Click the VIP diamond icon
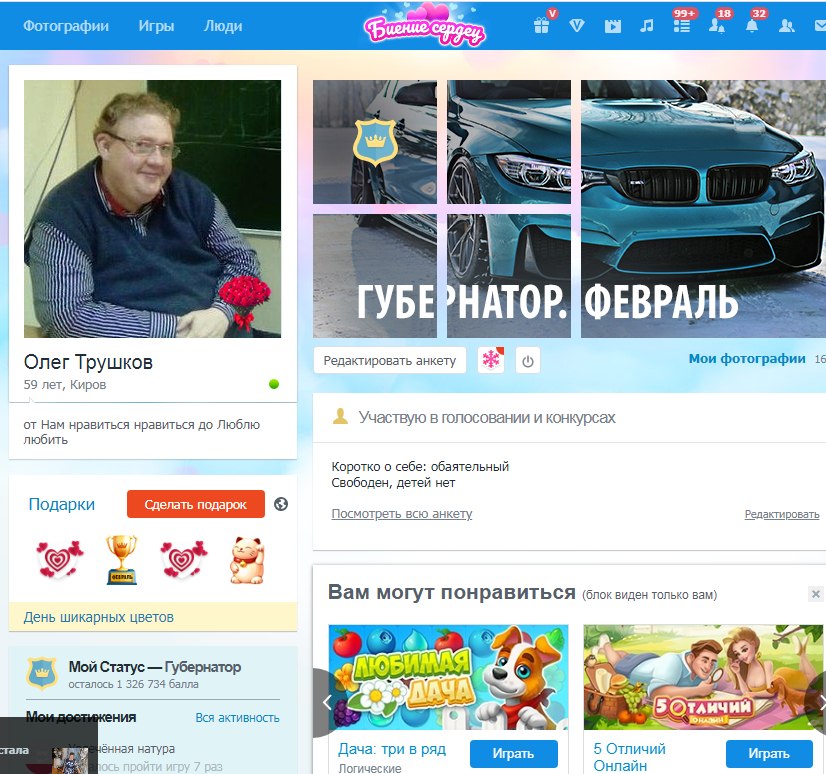This screenshot has width=826, height=774. point(577,26)
